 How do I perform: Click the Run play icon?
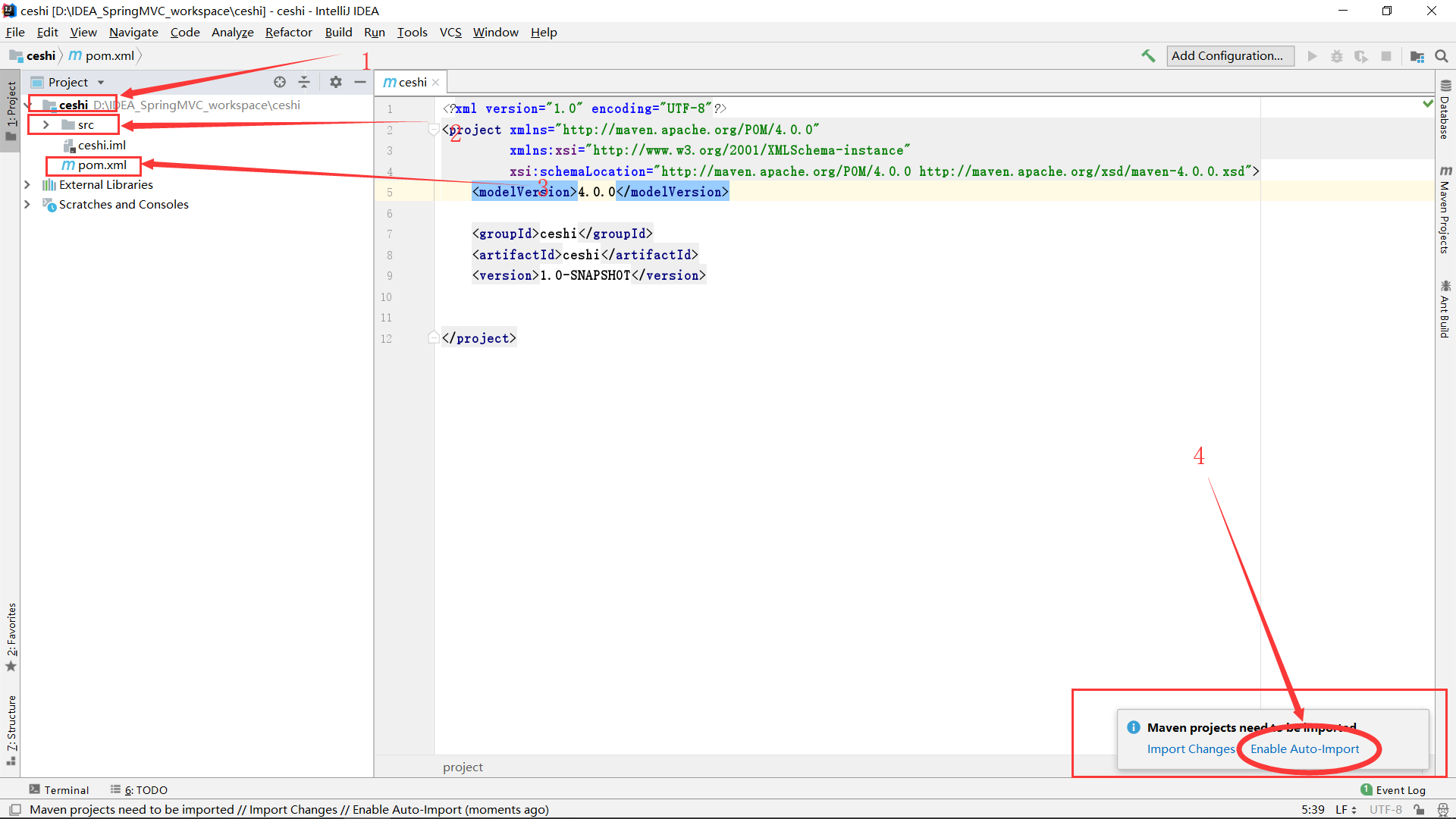(1312, 56)
